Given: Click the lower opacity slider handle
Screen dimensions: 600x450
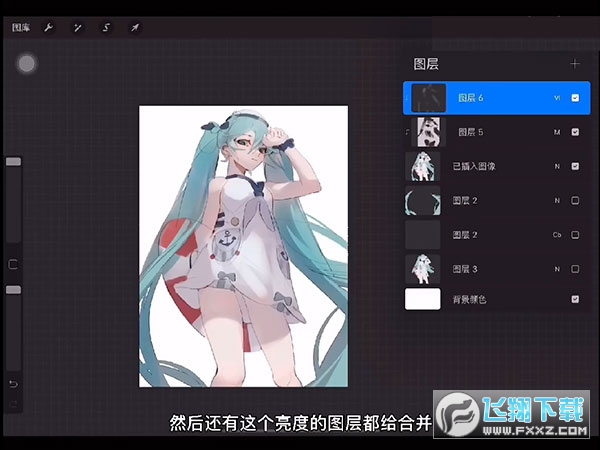Looking at the screenshot, I should tap(13, 290).
